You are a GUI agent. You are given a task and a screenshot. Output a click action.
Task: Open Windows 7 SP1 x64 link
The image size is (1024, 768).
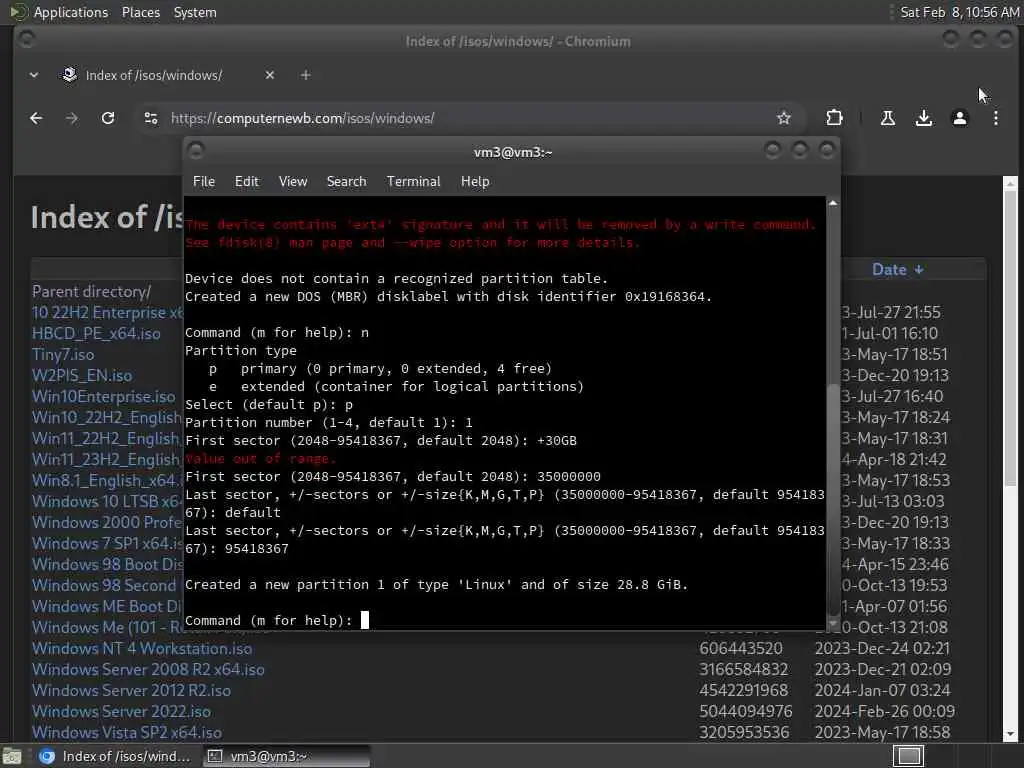(107, 543)
